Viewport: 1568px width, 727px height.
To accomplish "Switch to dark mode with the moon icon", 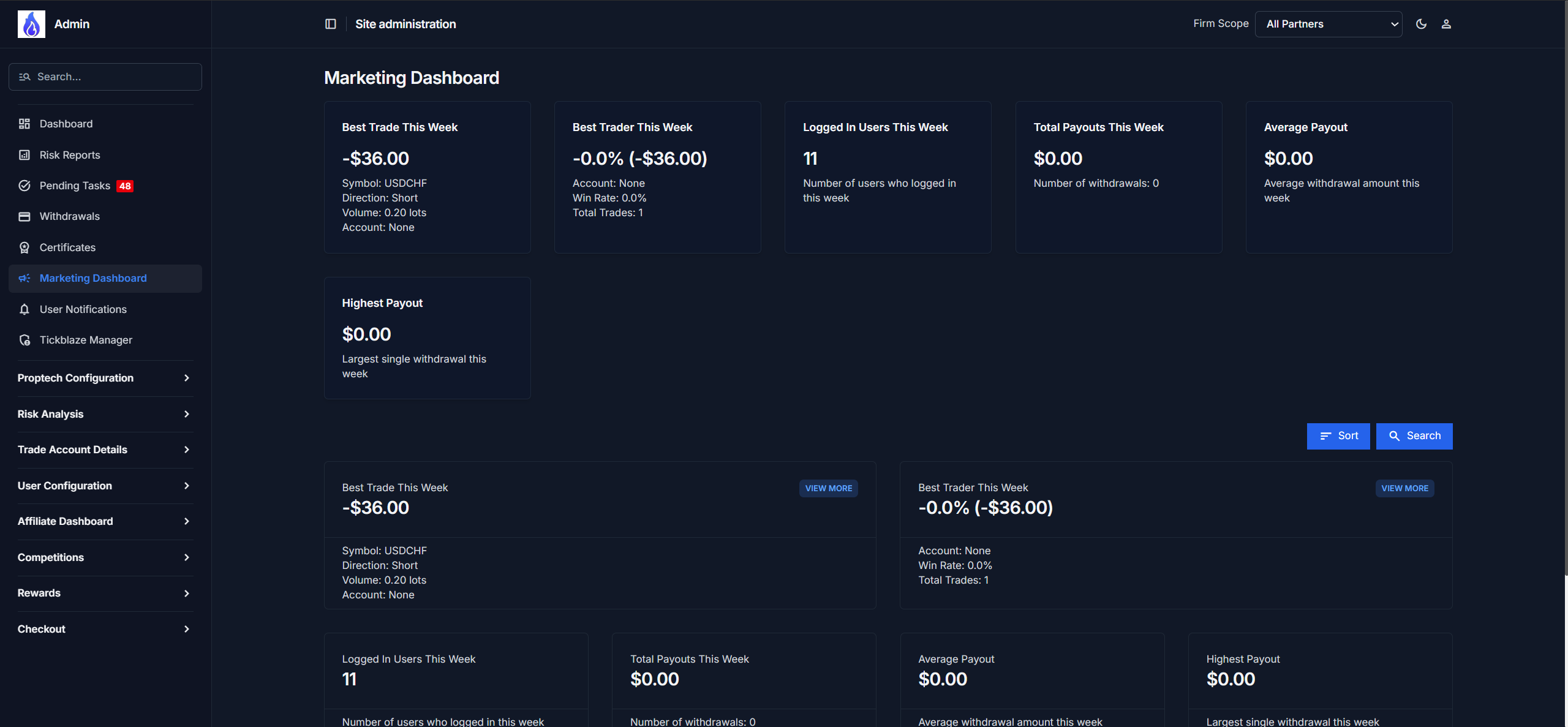I will 1421,24.
